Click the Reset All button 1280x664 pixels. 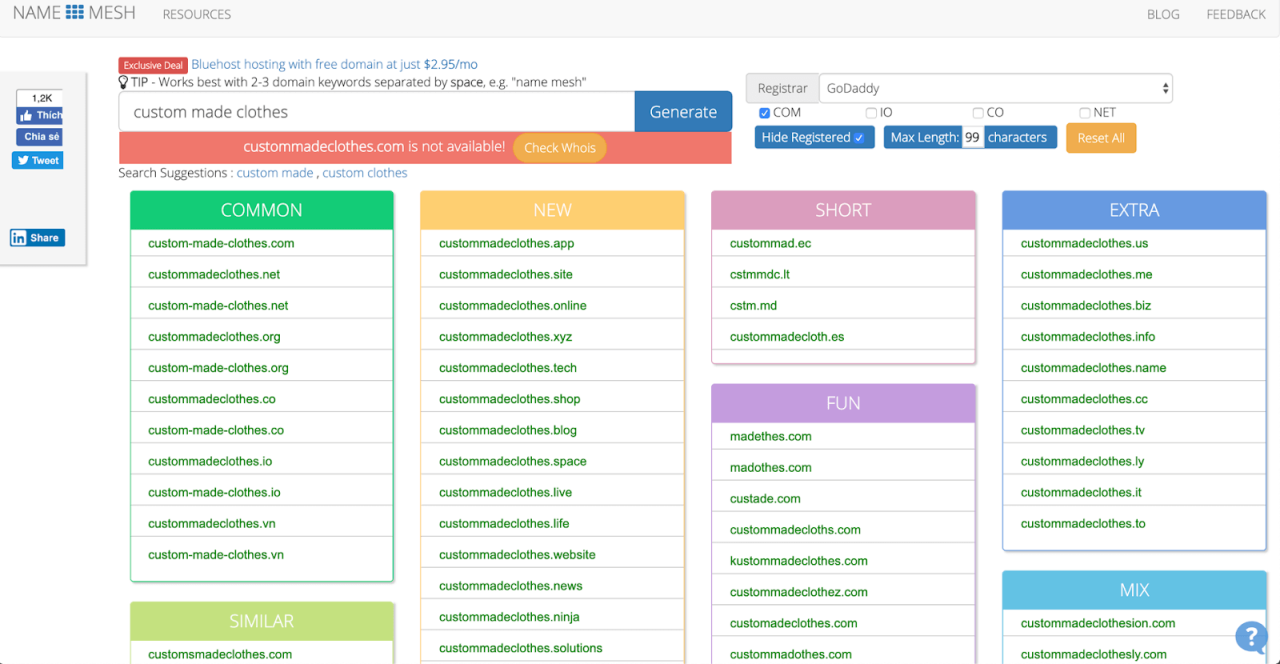1101,138
